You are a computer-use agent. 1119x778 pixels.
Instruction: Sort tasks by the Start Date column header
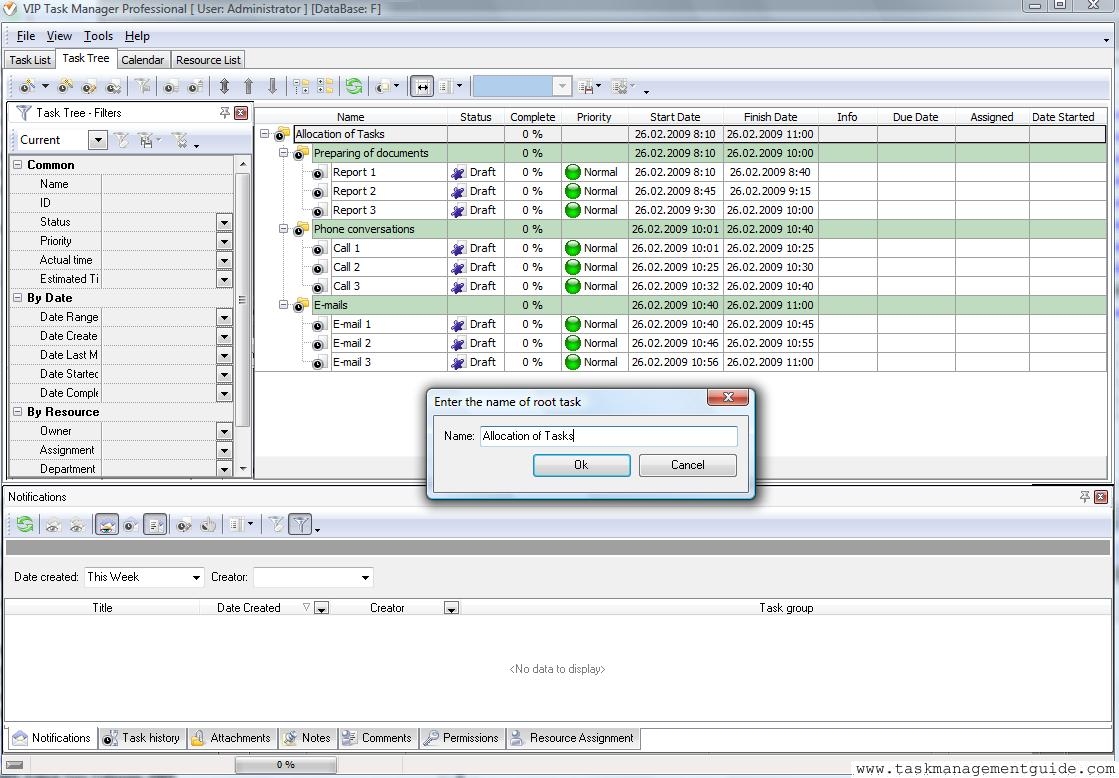pyautogui.click(x=675, y=117)
